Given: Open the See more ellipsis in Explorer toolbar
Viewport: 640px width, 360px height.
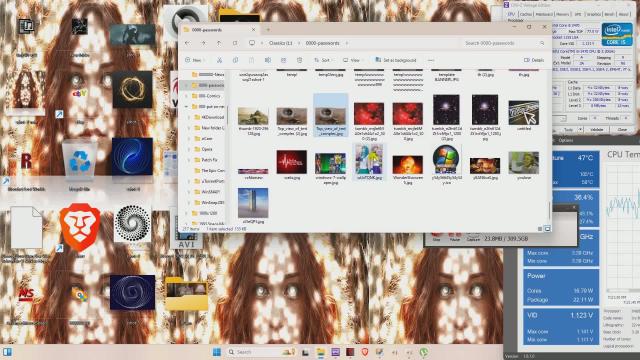Looking at the screenshot, I should [x=431, y=60].
